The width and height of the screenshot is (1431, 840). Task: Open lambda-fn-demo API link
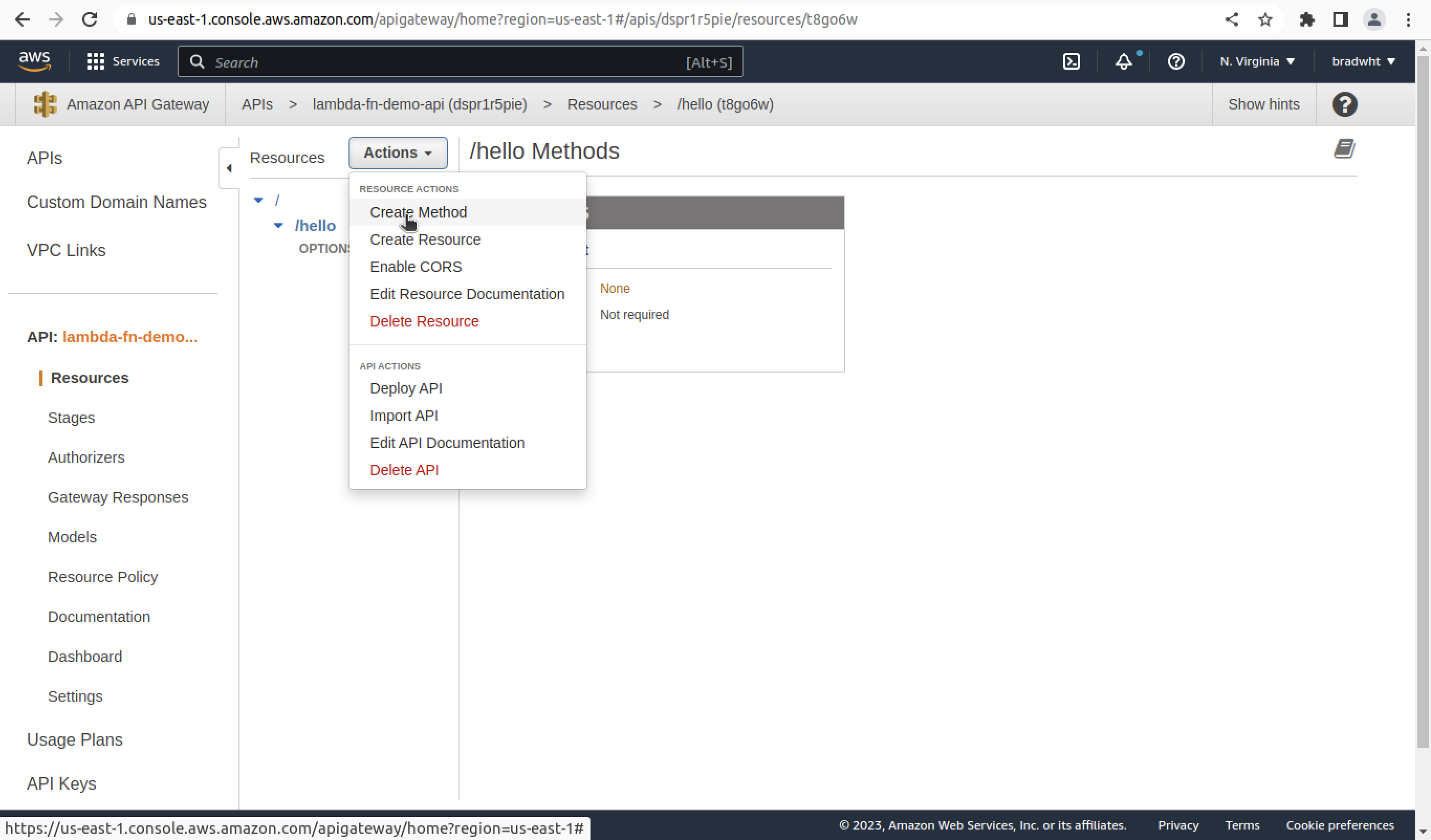pyautogui.click(x=129, y=337)
